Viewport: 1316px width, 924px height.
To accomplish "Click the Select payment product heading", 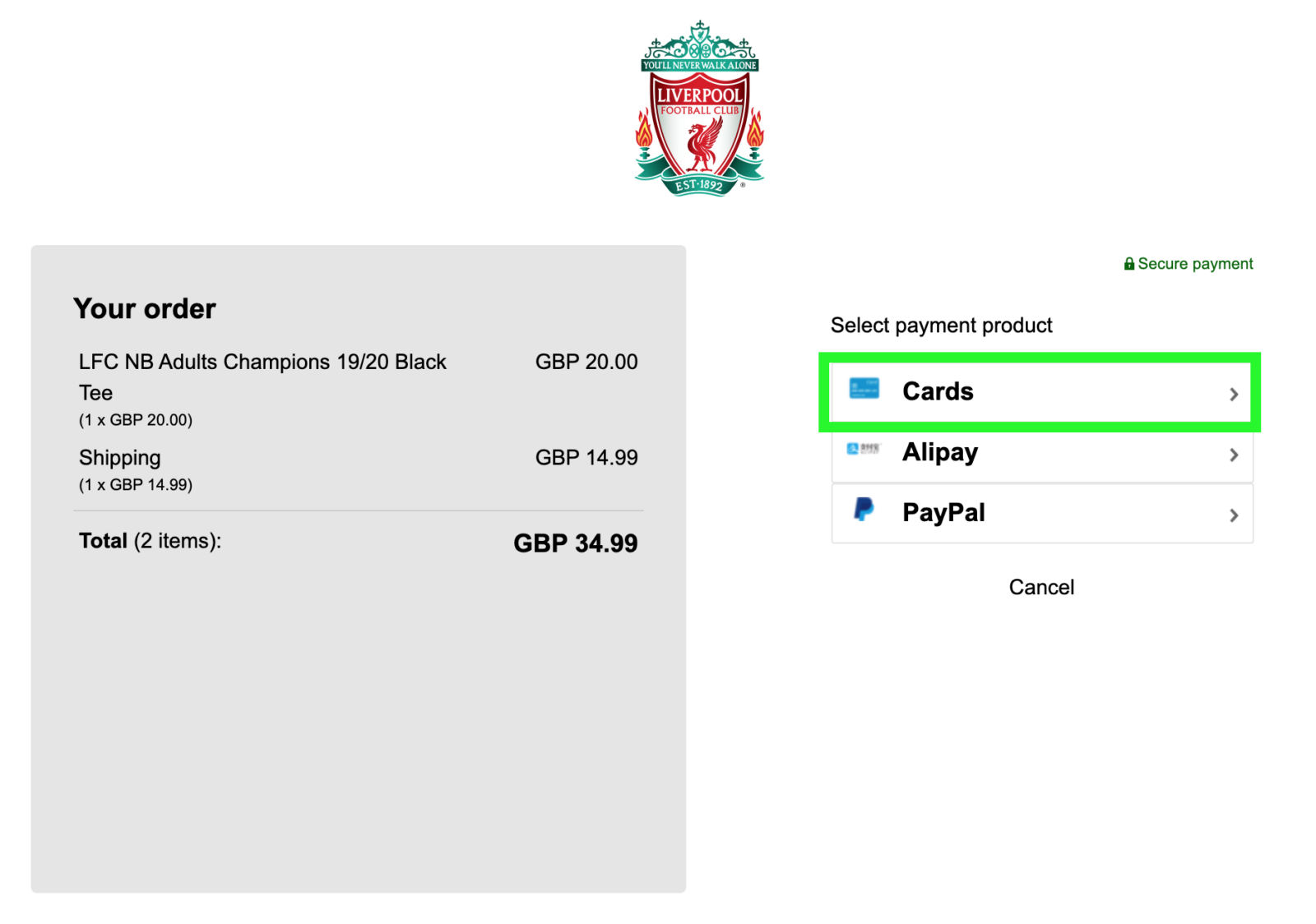I will click(941, 326).
